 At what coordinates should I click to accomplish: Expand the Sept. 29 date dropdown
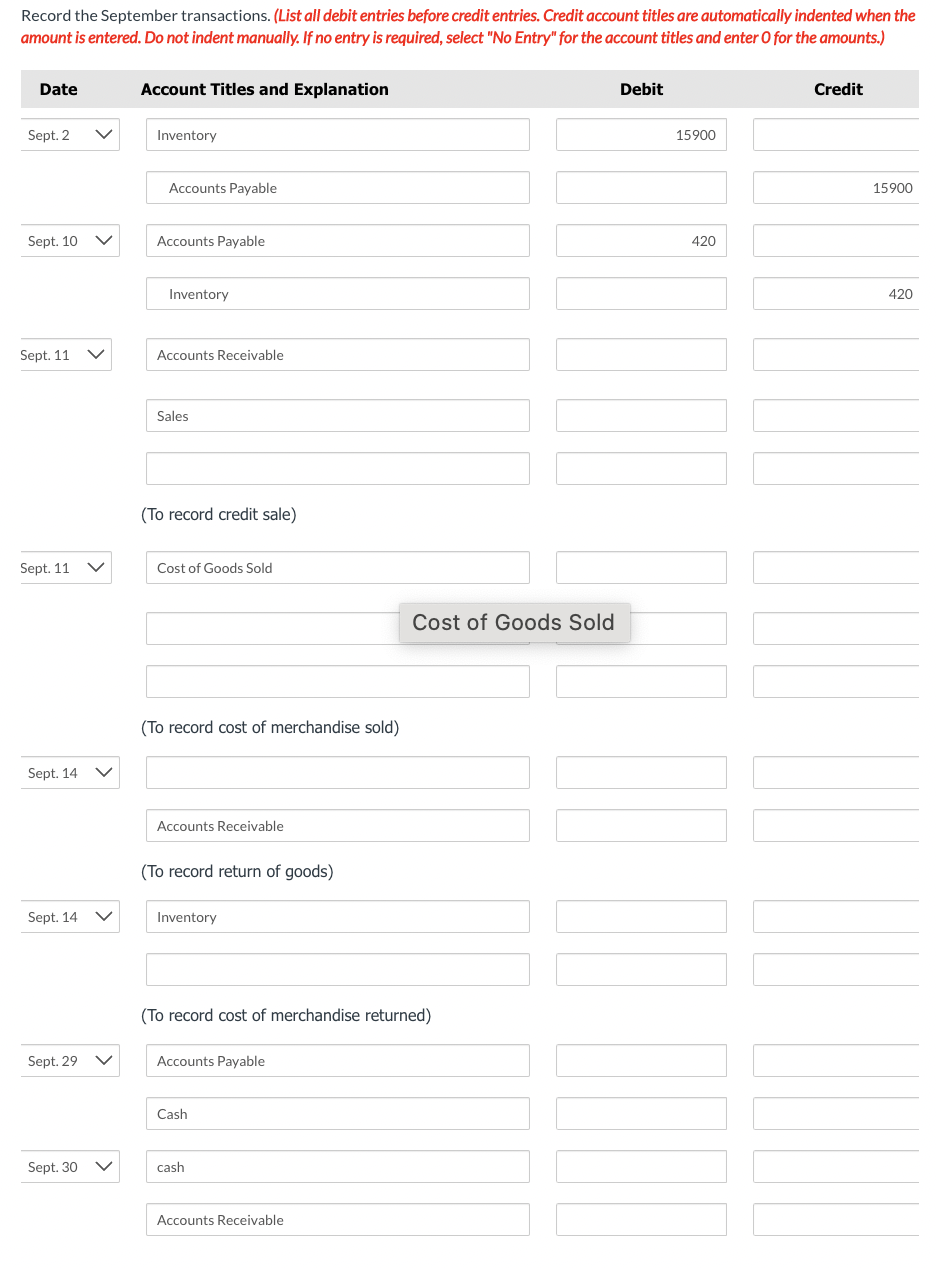pos(70,1061)
